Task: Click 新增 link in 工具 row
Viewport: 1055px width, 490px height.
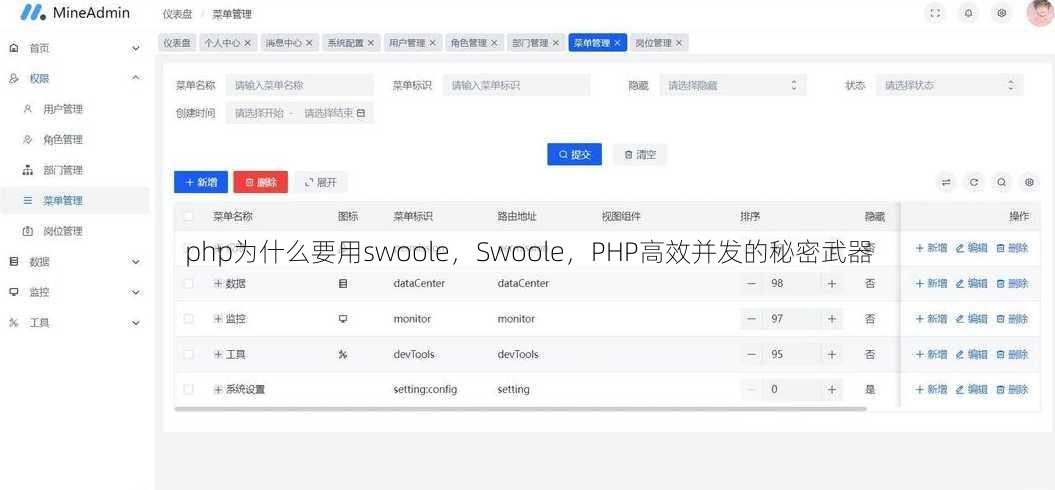Action: (931, 354)
